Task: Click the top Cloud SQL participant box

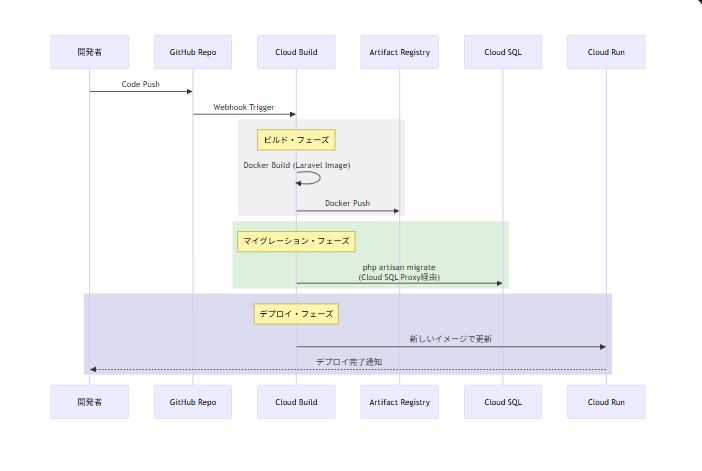Action: click(503, 52)
